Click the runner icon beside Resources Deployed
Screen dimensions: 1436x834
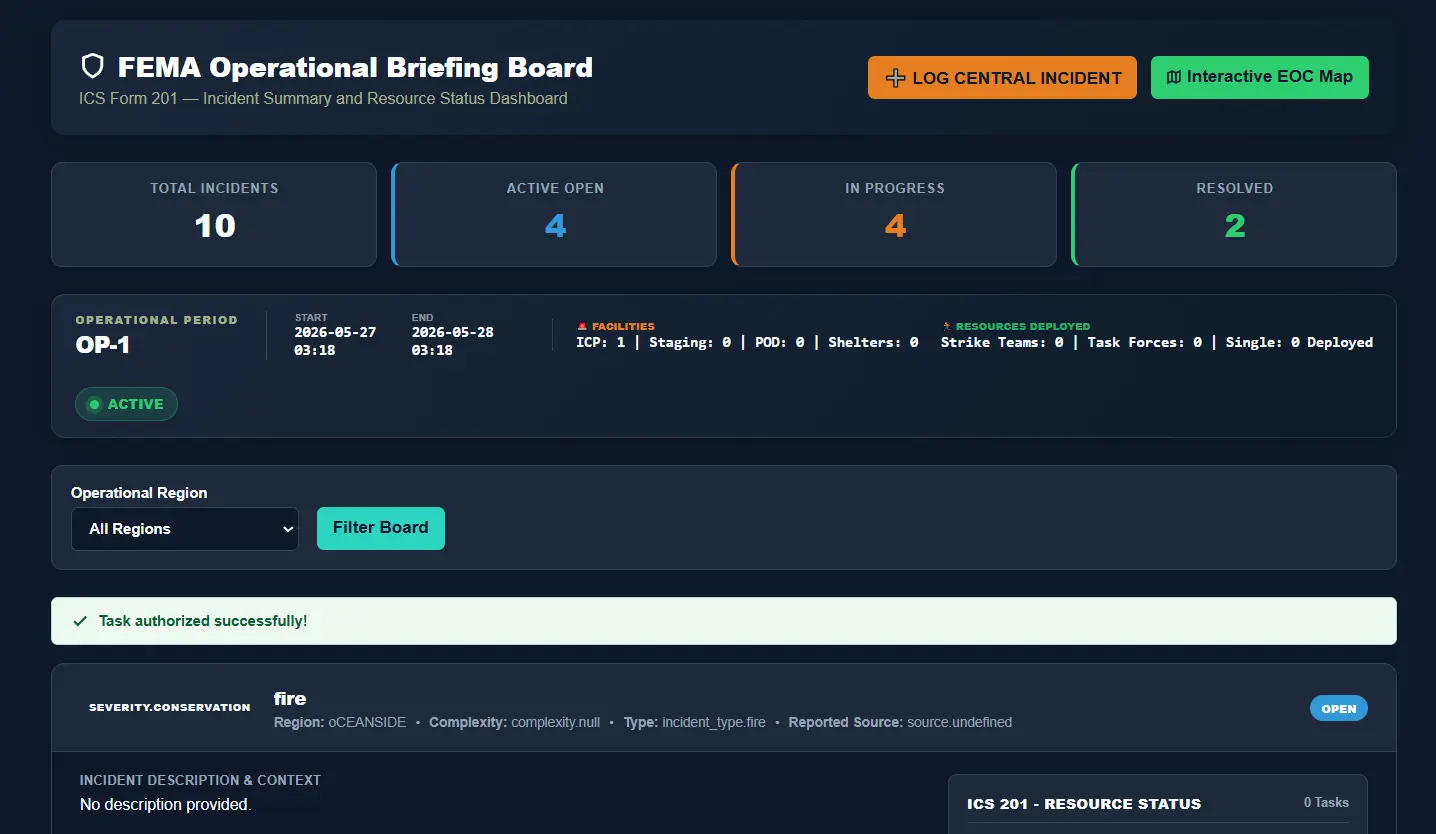pos(946,326)
